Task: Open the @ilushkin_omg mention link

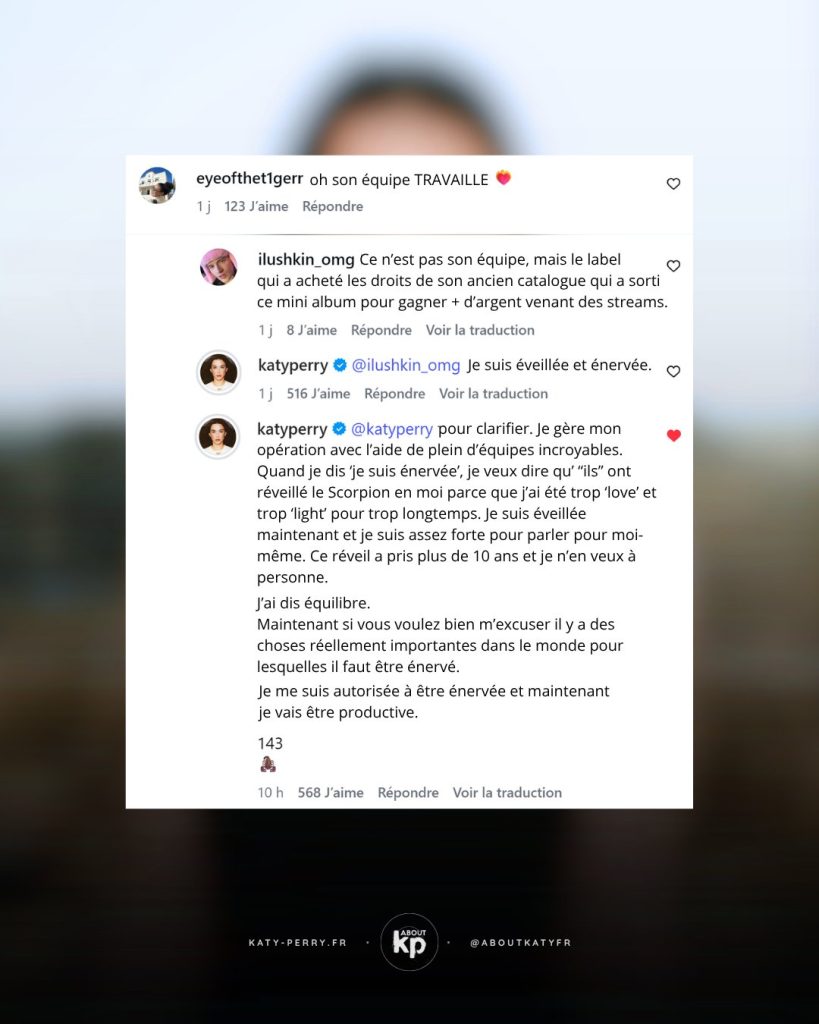Action: point(406,366)
